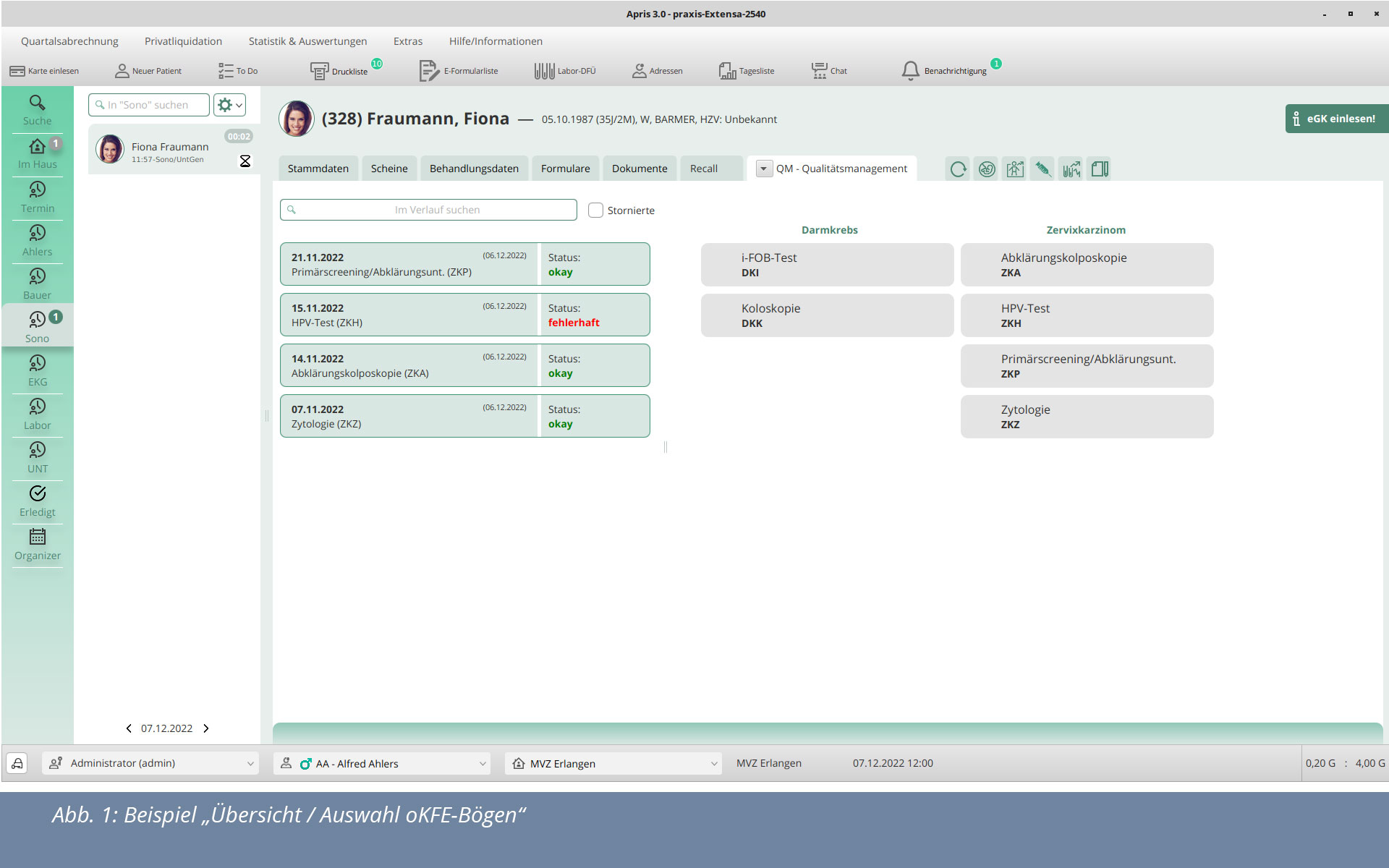This screenshot has width=1389, height=868.
Task: Go to next day arrow after 07.12.2022
Action: (x=206, y=728)
